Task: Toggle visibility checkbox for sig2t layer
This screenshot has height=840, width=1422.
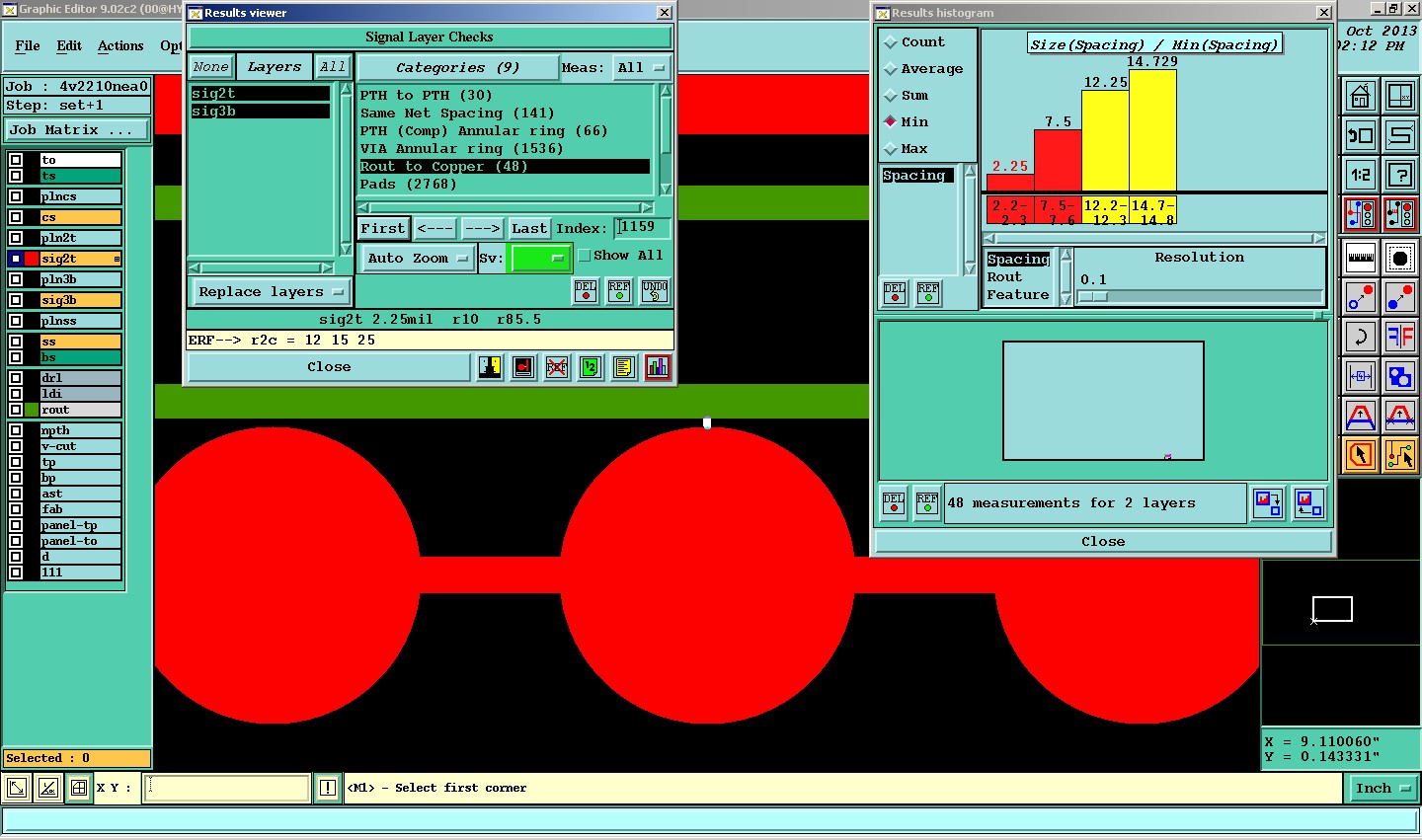Action: [16, 259]
